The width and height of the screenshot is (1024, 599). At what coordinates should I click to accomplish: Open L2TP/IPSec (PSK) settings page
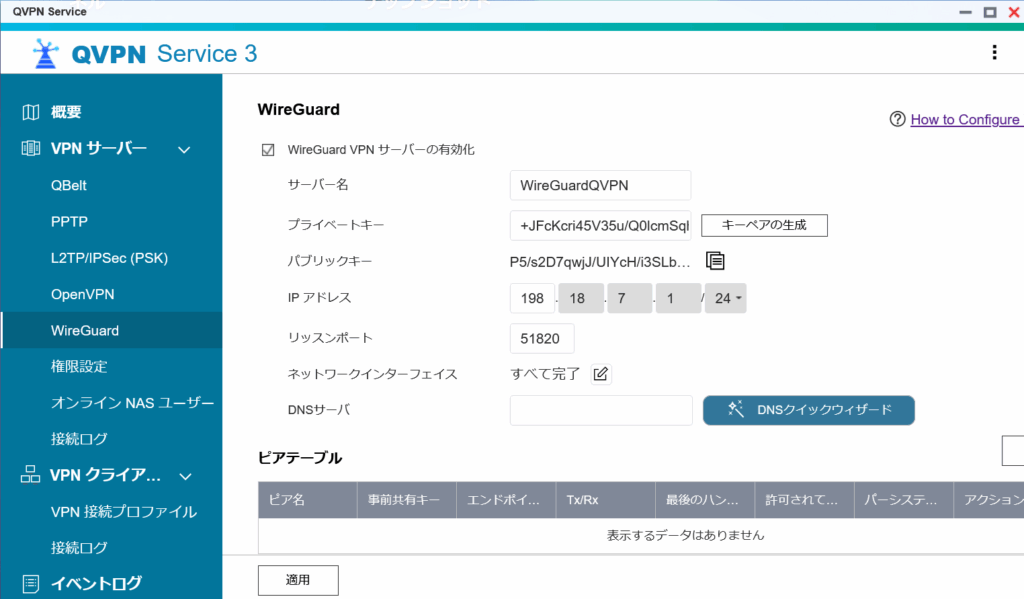(109, 258)
